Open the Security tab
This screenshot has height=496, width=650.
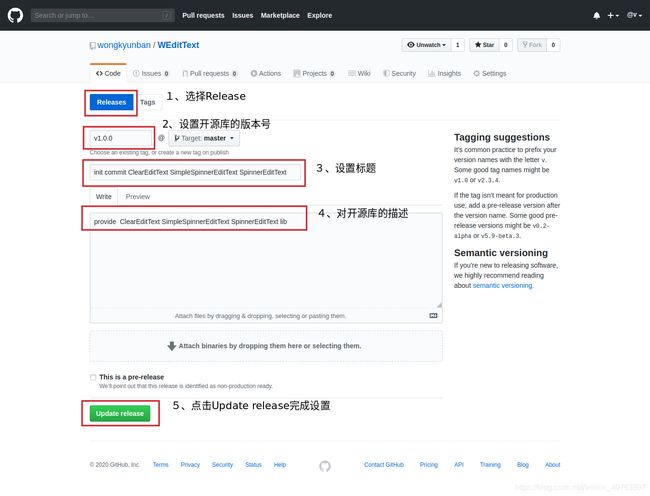coord(399,73)
